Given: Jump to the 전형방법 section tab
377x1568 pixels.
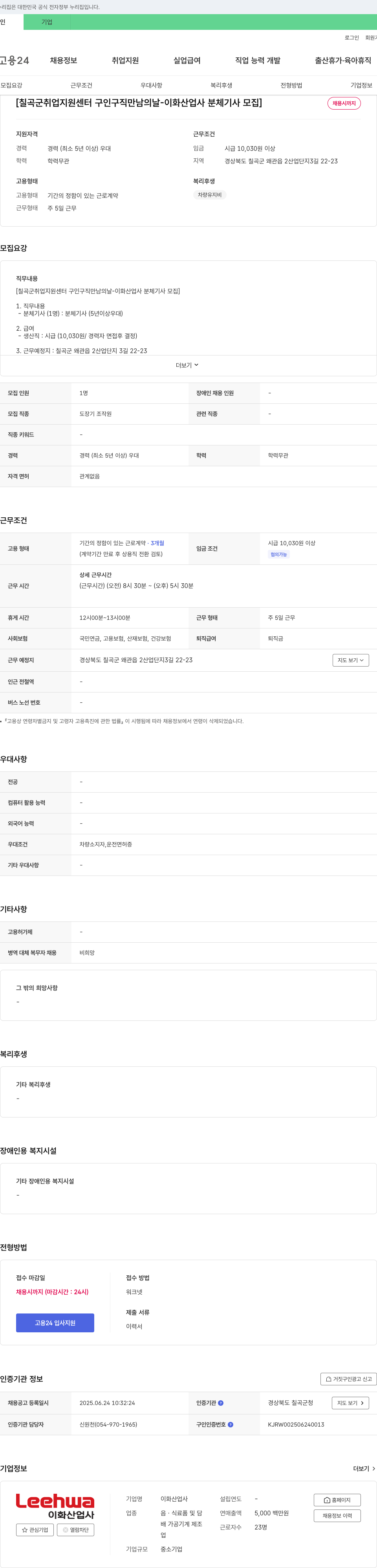Looking at the screenshot, I should point(291,85).
